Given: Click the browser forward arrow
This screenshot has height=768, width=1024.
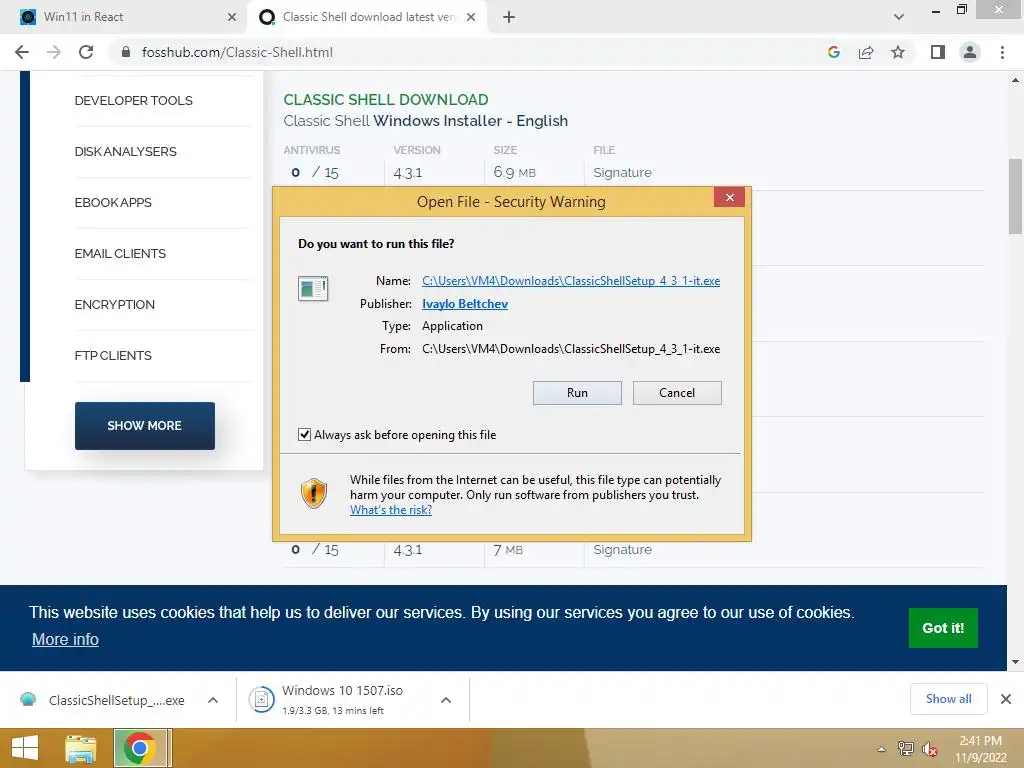Looking at the screenshot, I should (54, 52).
